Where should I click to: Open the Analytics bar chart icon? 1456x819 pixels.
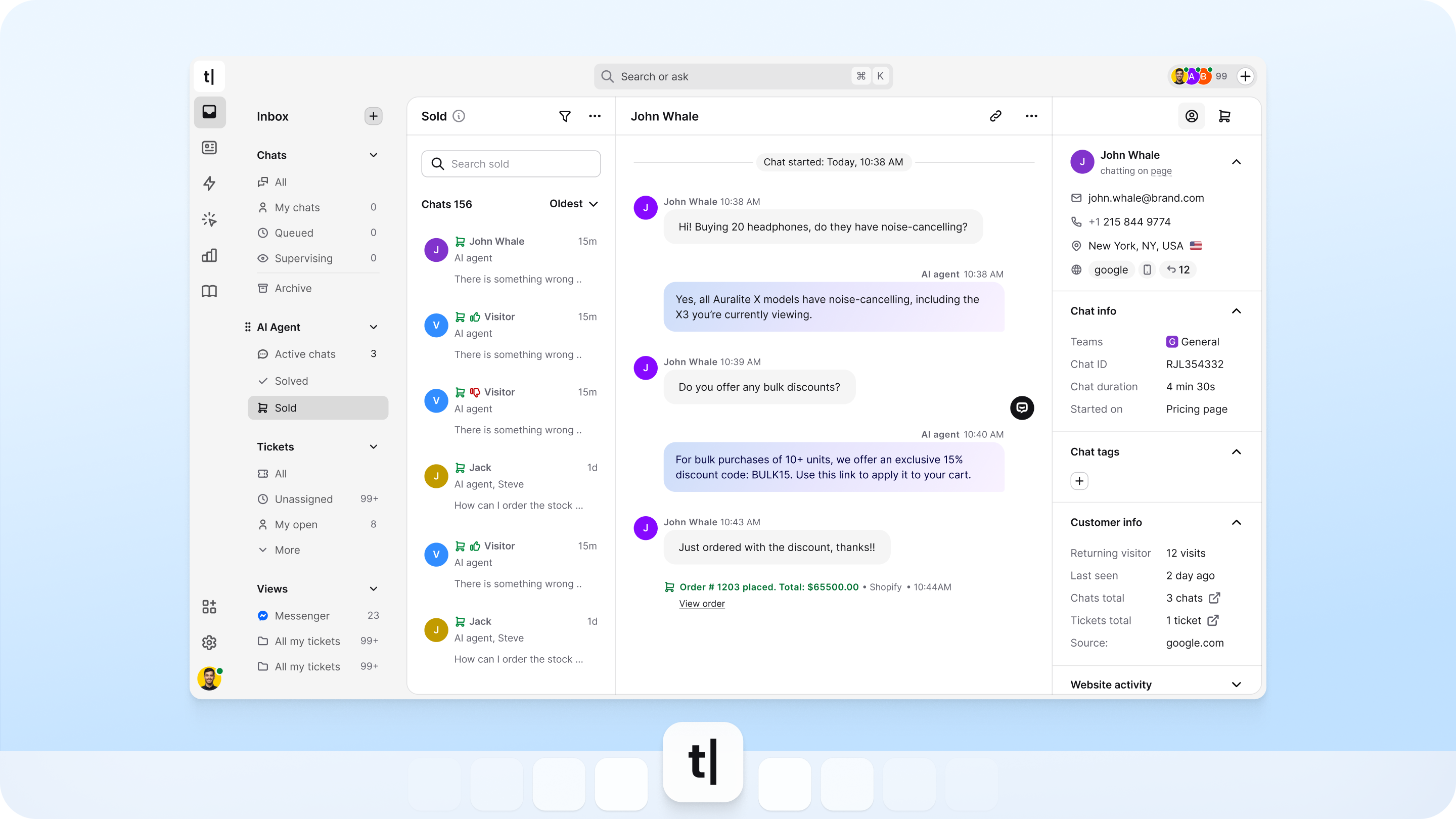click(x=209, y=255)
